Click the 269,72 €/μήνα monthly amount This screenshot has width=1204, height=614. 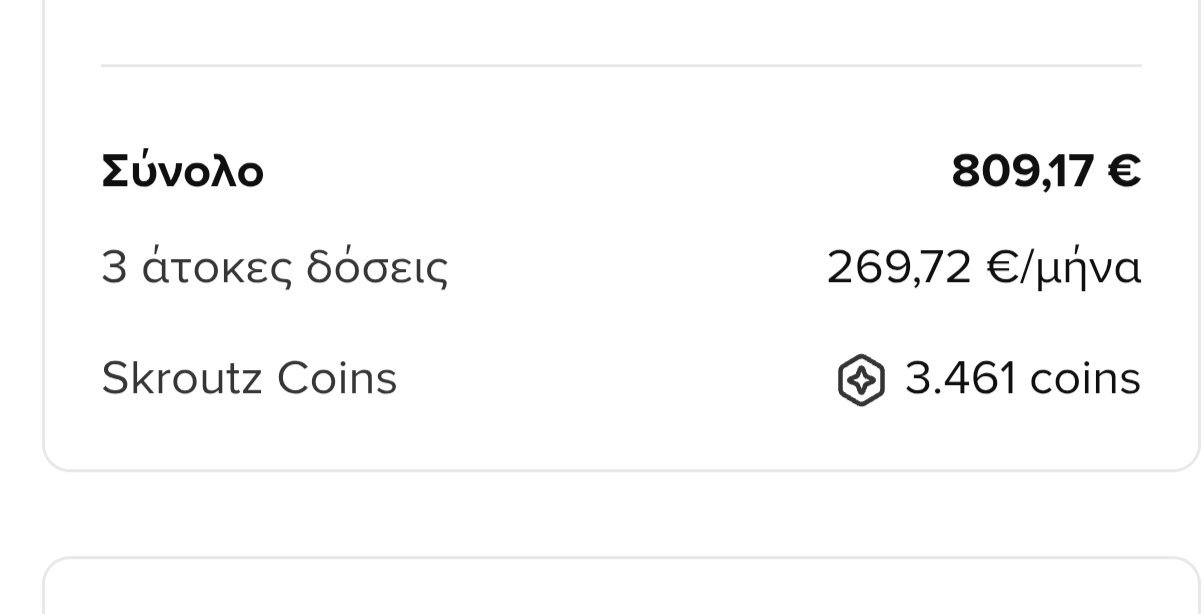point(984,268)
